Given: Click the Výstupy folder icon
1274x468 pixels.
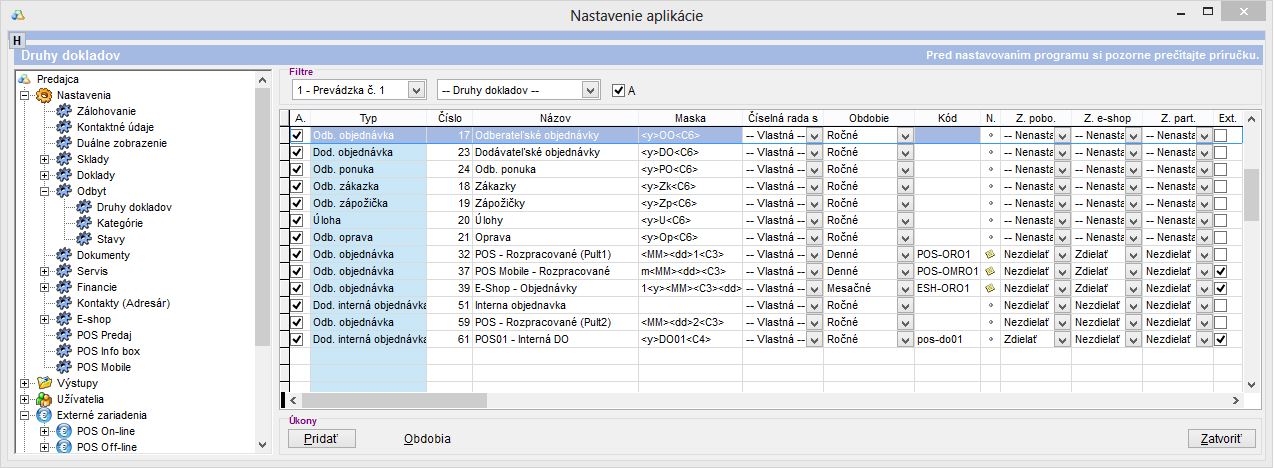Looking at the screenshot, I should (x=44, y=383).
